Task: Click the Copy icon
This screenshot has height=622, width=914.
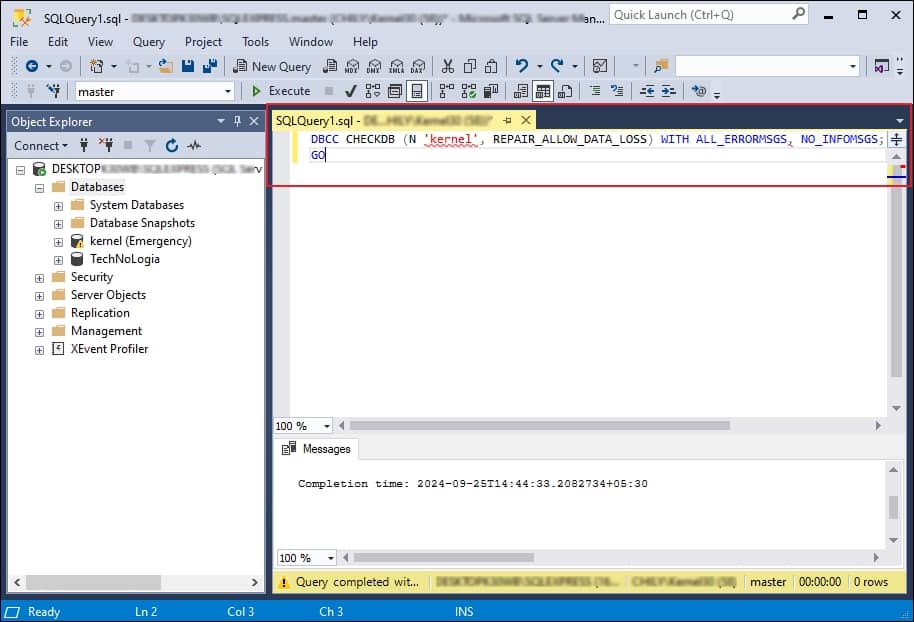Action: pyautogui.click(x=469, y=66)
